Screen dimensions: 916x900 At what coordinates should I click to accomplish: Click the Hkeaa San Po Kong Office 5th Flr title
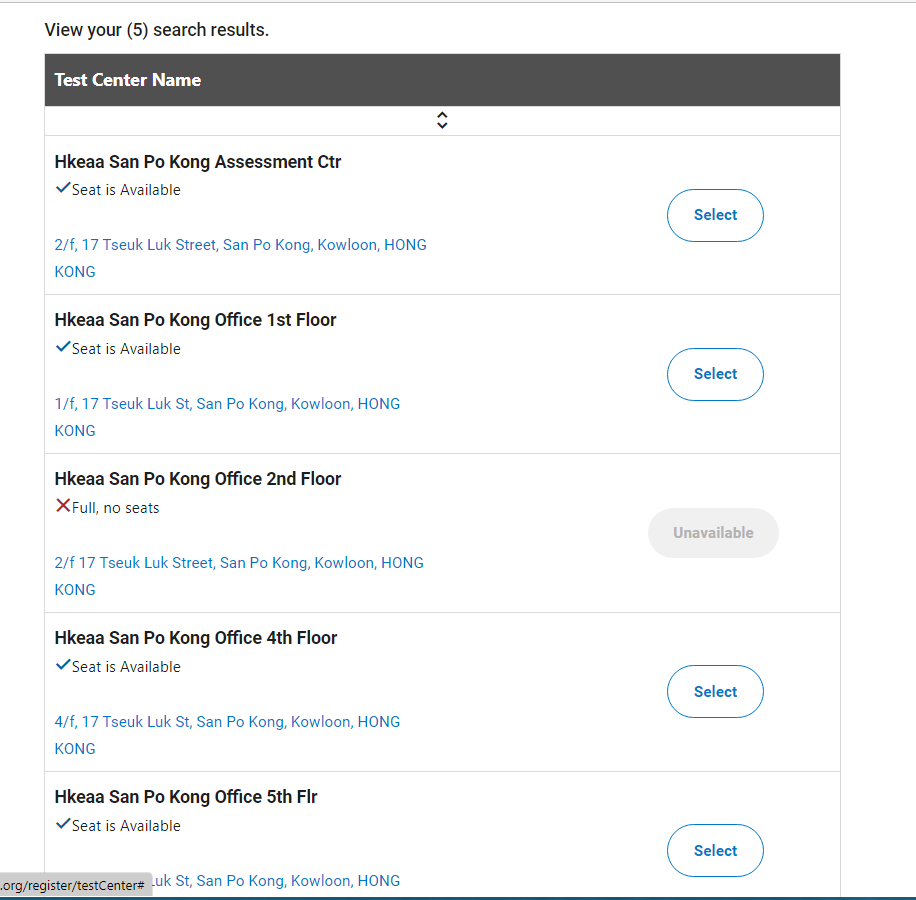[186, 797]
